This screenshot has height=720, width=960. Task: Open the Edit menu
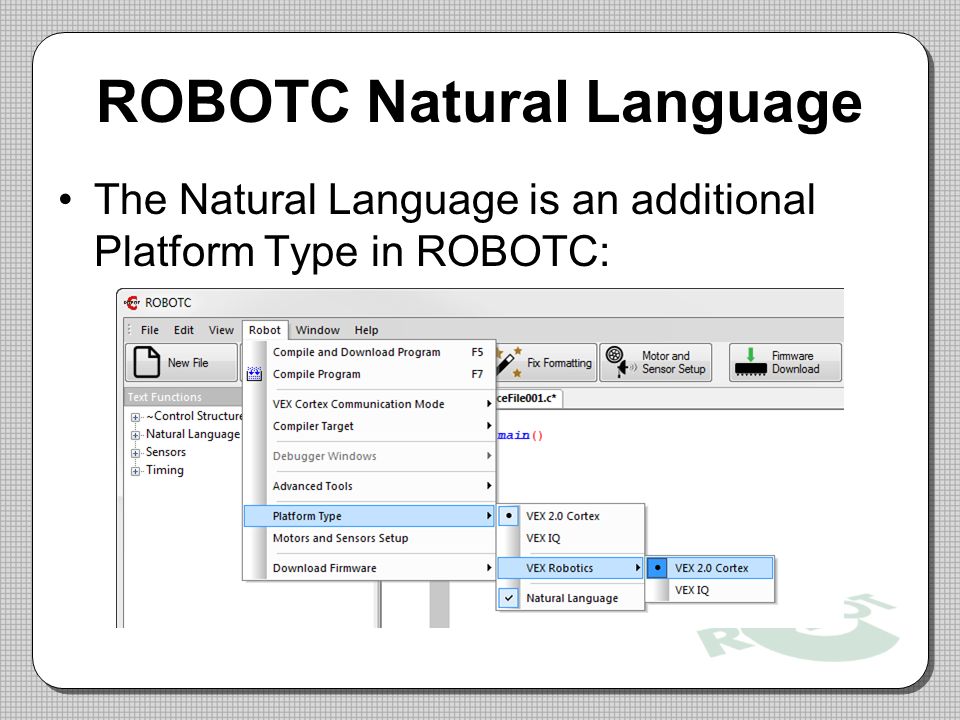[184, 330]
